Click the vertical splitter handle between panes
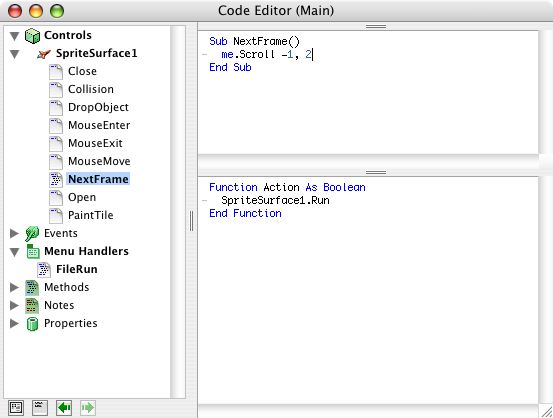 click(x=192, y=221)
